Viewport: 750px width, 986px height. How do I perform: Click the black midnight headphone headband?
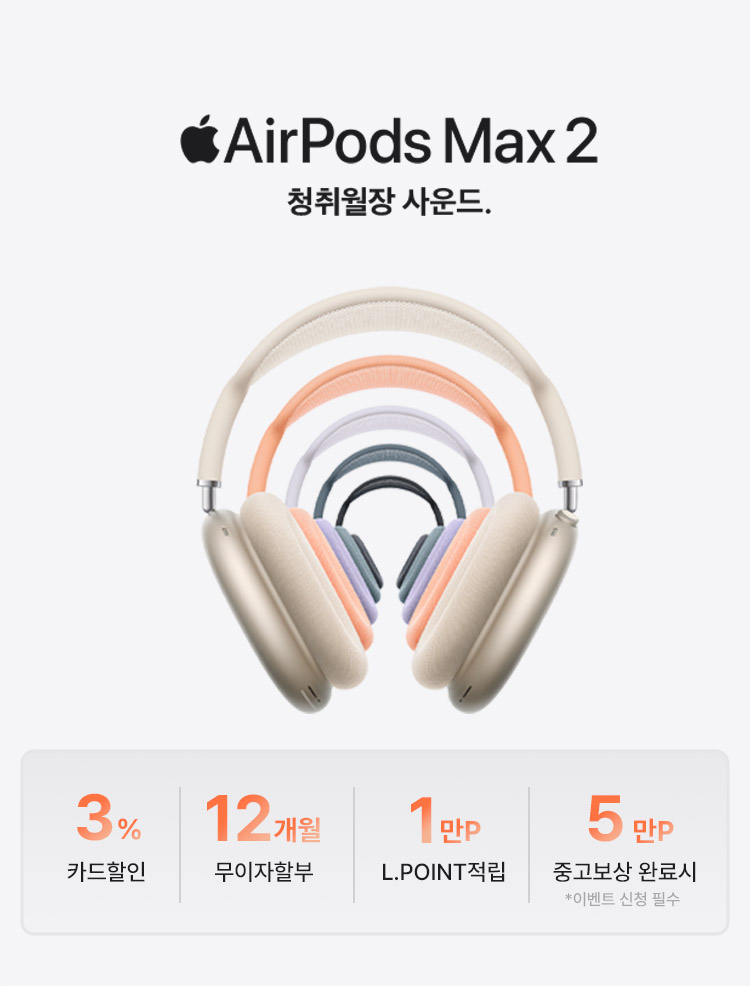point(389,485)
